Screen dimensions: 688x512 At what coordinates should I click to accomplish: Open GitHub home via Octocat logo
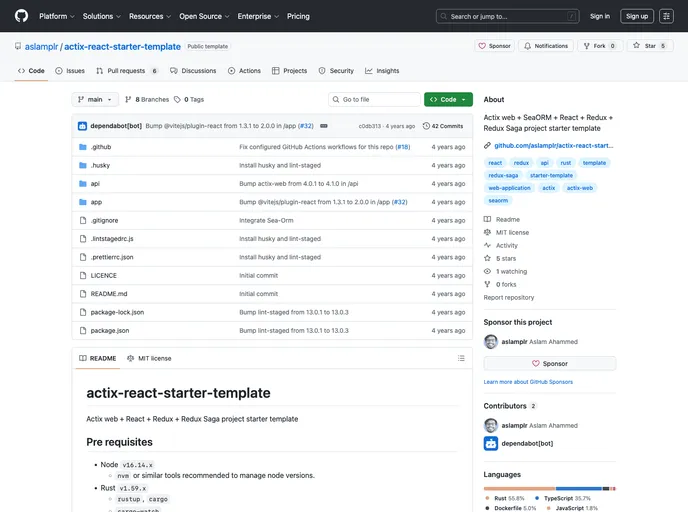click(21, 16)
